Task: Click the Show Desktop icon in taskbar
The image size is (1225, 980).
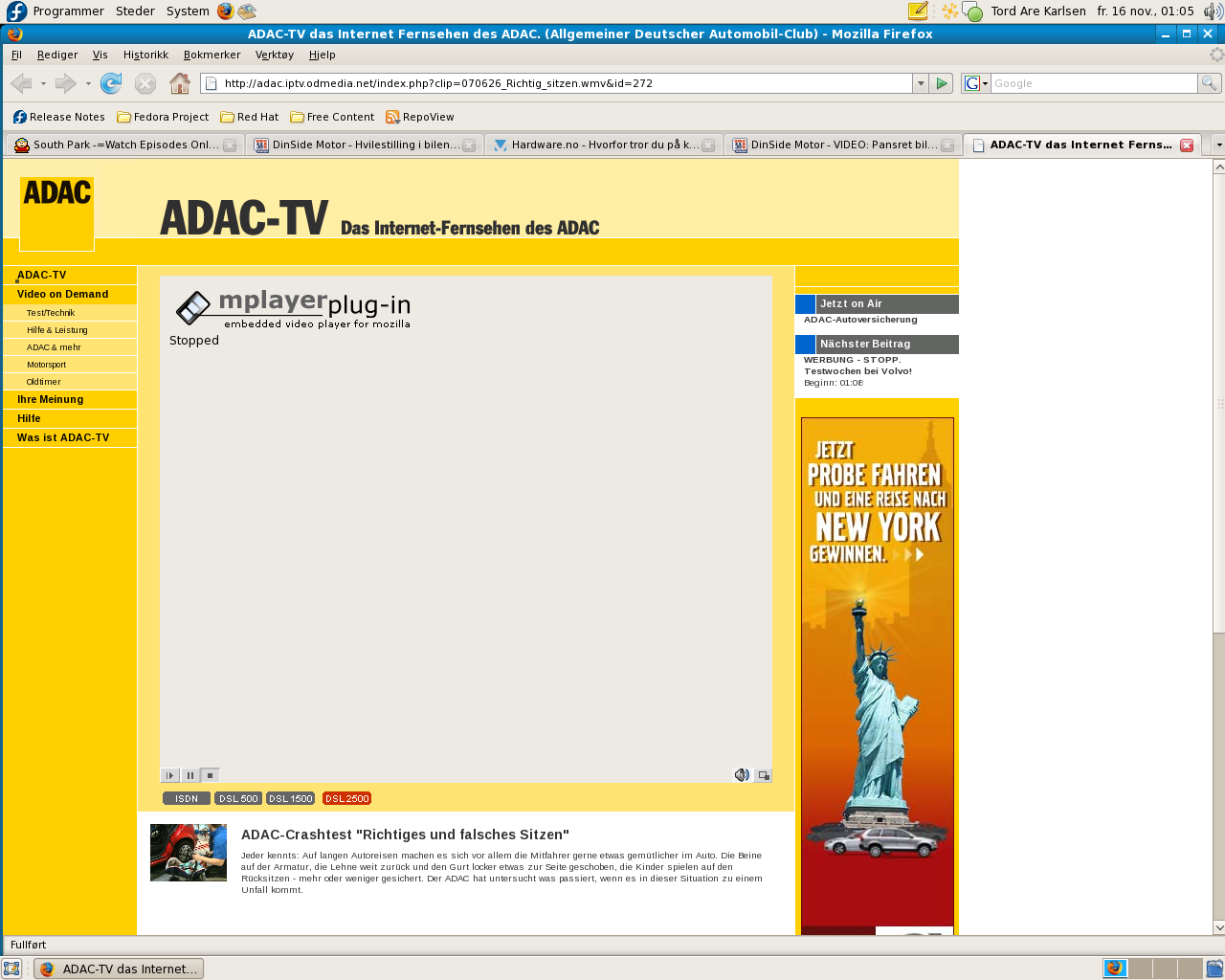Action: click(x=11, y=969)
